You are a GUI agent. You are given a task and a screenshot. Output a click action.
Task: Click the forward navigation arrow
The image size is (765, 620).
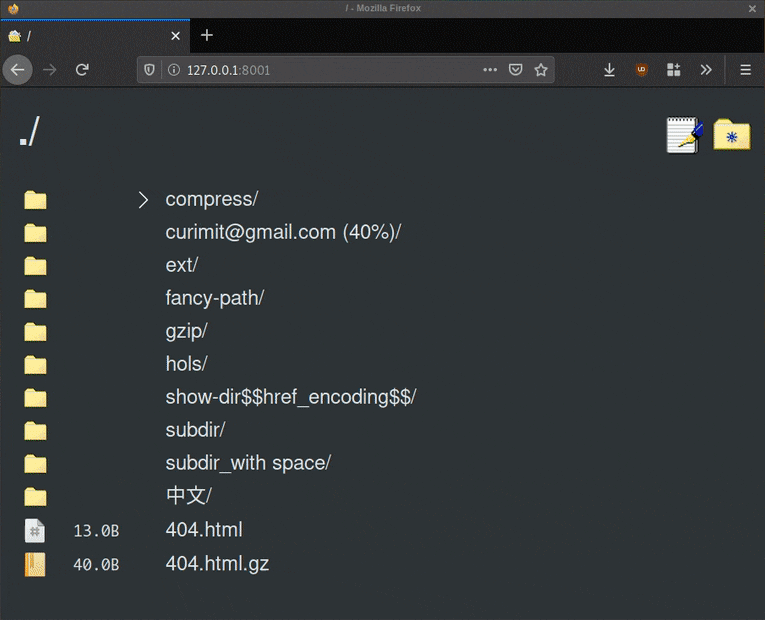(49, 70)
